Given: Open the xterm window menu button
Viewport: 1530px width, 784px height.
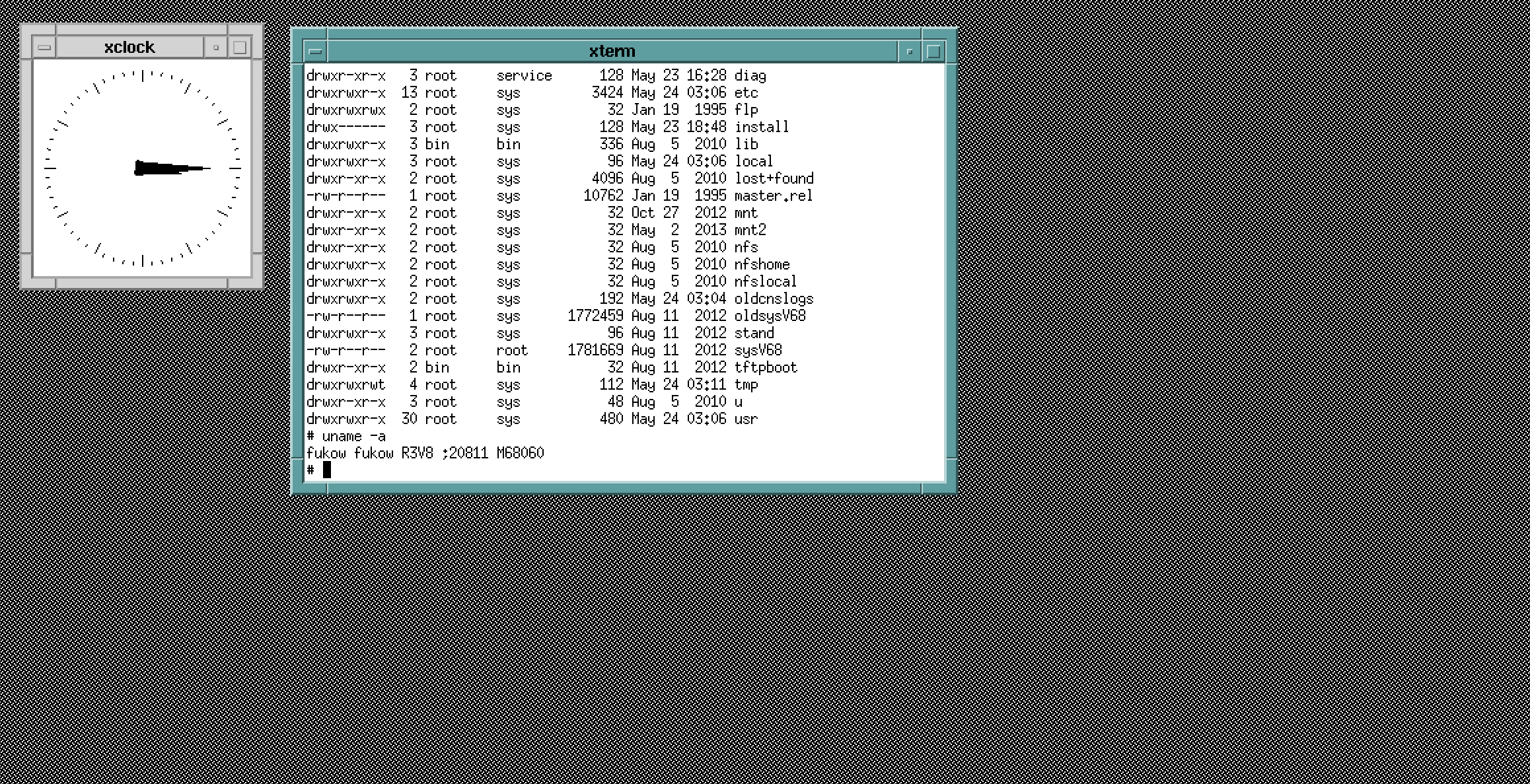Looking at the screenshot, I should click(x=315, y=52).
